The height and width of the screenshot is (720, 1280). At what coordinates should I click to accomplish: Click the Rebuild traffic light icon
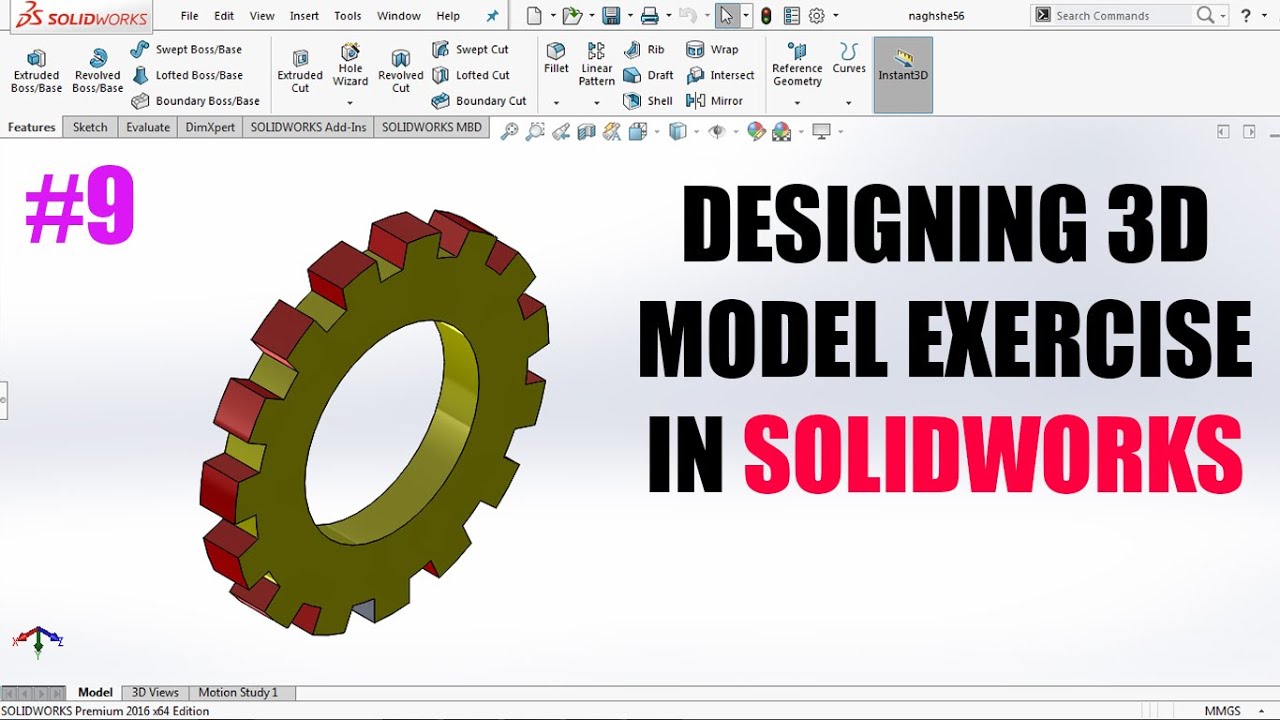click(x=766, y=16)
